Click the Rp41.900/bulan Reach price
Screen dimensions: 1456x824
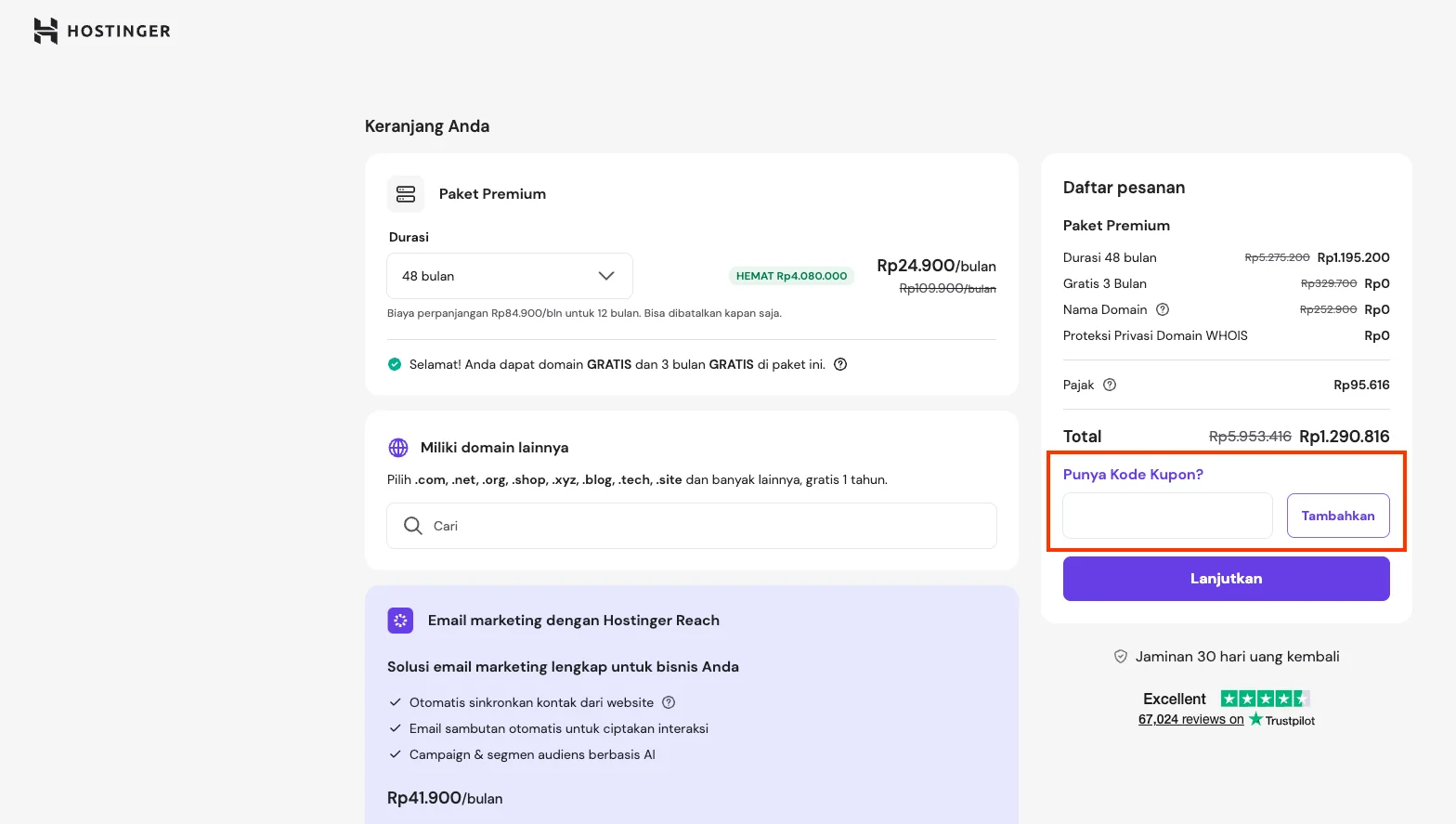[445, 798]
